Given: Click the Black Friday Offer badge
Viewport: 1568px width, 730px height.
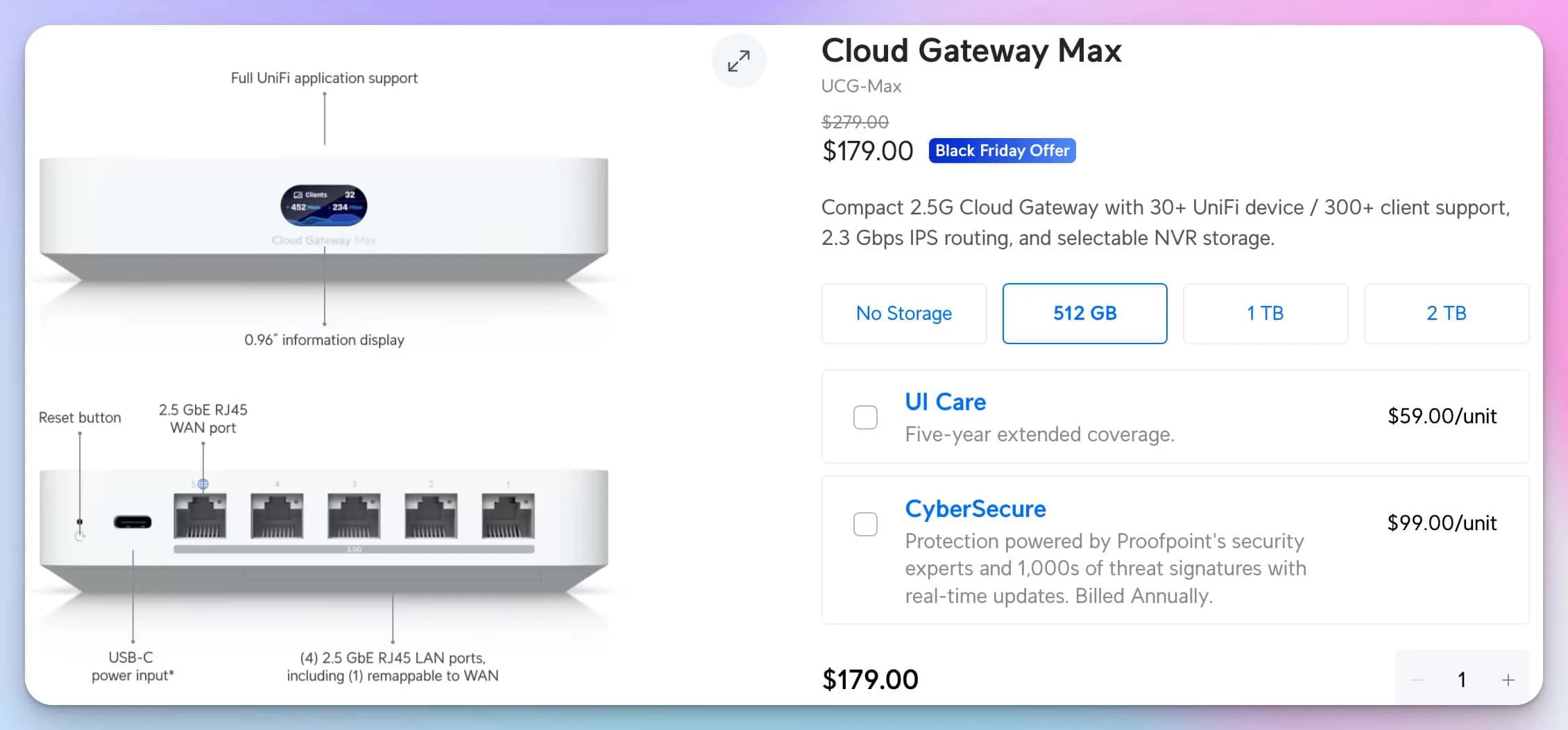Looking at the screenshot, I should coord(1001,150).
